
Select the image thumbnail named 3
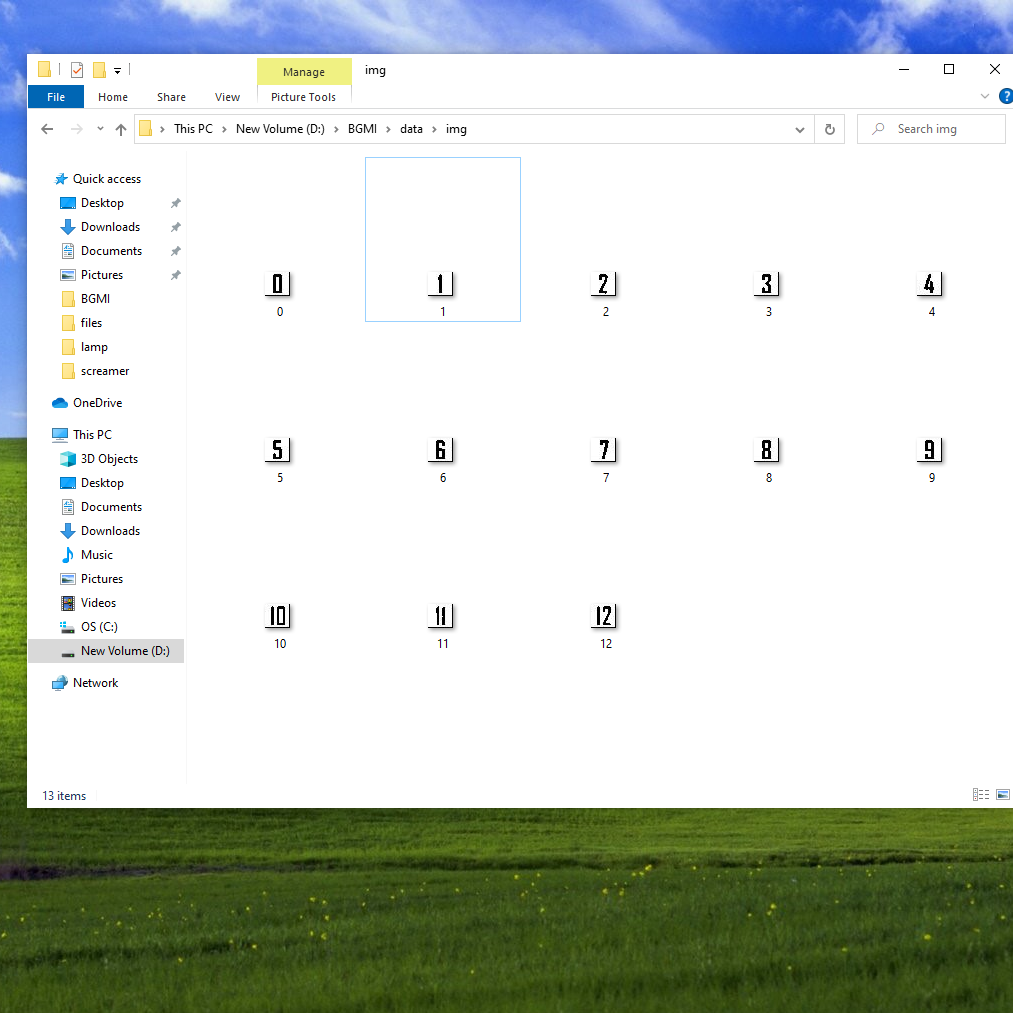click(x=767, y=284)
